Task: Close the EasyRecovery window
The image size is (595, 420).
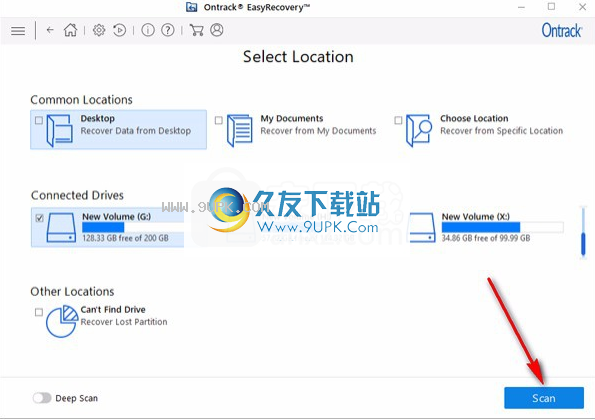Action: 582,7
